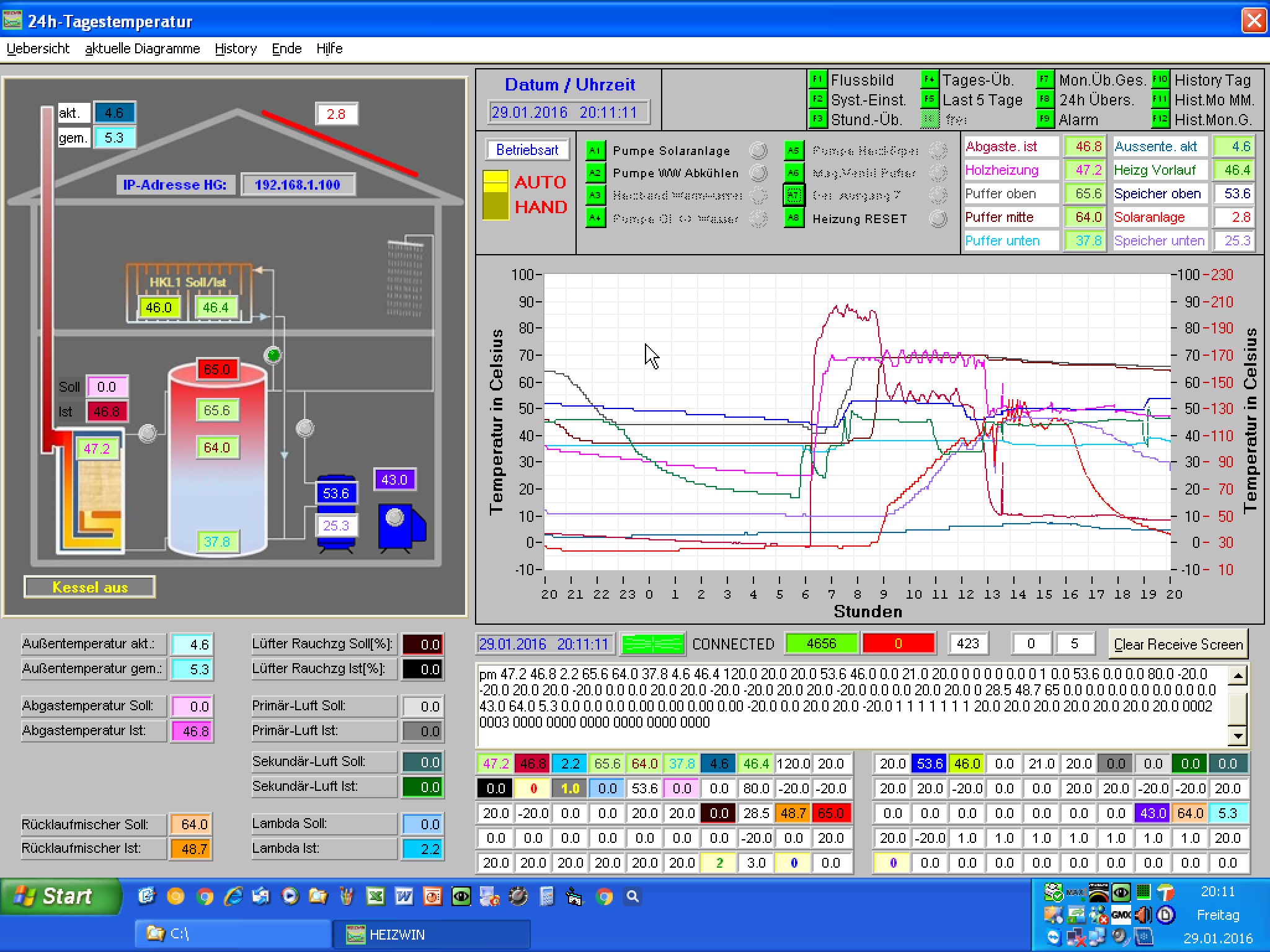Image resolution: width=1270 pixels, height=952 pixels.
Task: Click the Kessel aus status field
Action: point(90,587)
